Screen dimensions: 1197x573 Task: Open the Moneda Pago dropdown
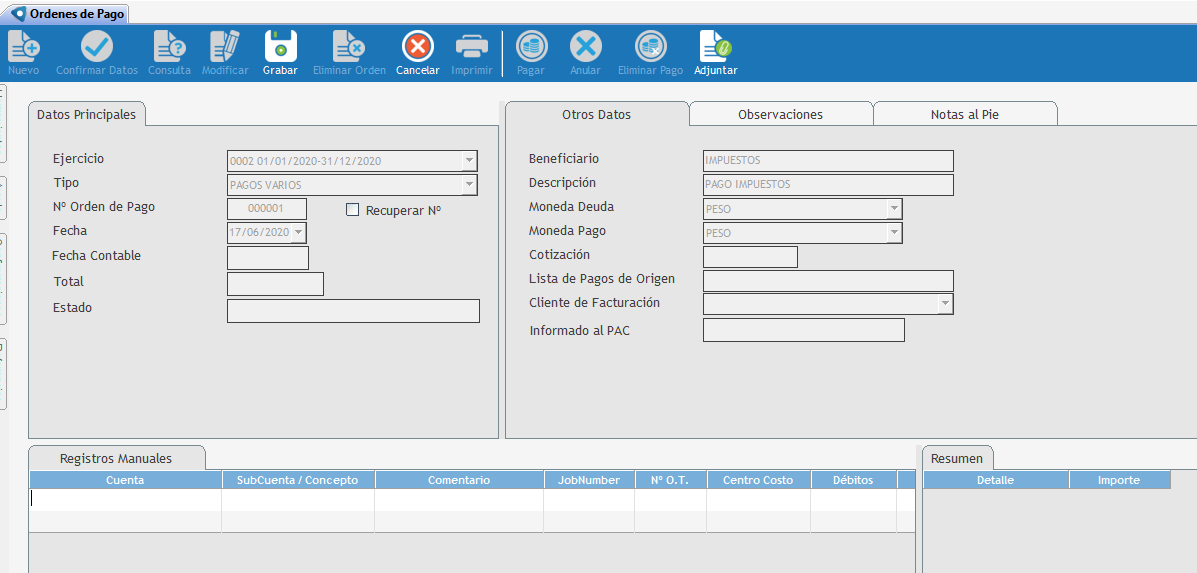(x=893, y=233)
